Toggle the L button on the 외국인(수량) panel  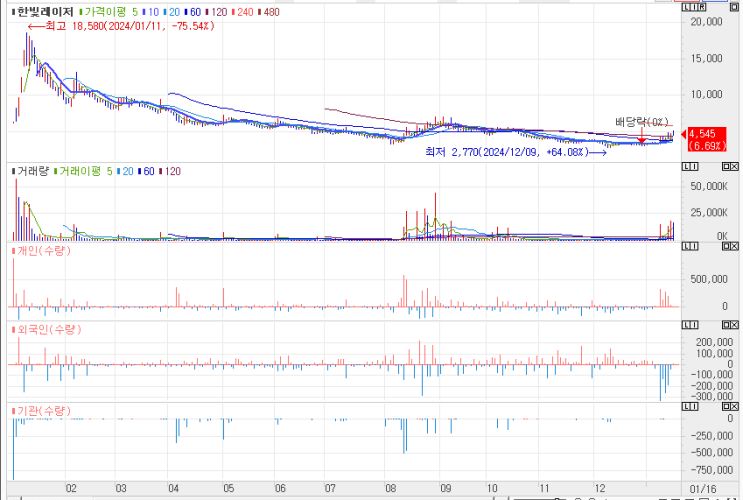click(687, 325)
